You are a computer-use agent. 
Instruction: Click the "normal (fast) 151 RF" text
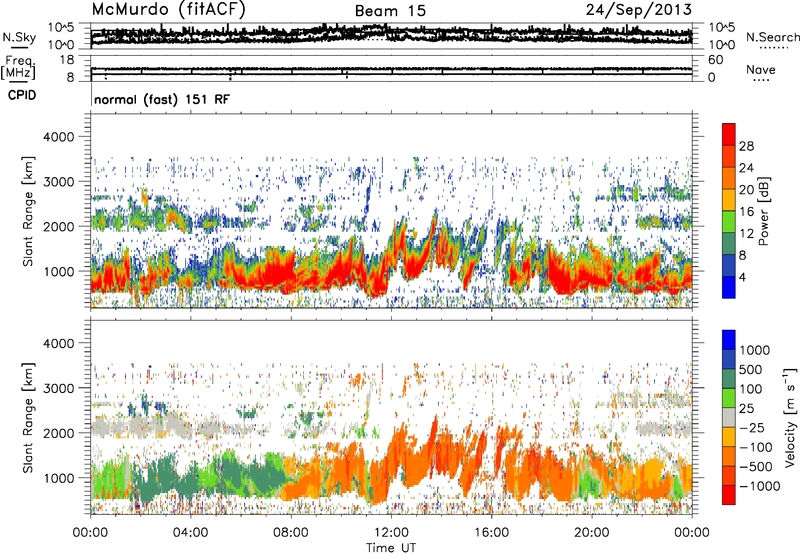click(162, 99)
